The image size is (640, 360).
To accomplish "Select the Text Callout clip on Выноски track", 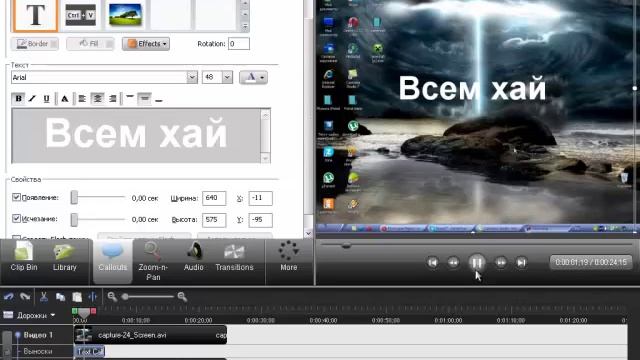I will tap(89, 351).
